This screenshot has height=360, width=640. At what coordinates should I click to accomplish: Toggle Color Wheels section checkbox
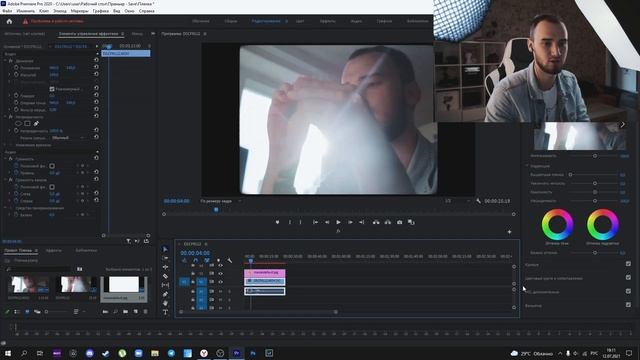[x=628, y=278]
